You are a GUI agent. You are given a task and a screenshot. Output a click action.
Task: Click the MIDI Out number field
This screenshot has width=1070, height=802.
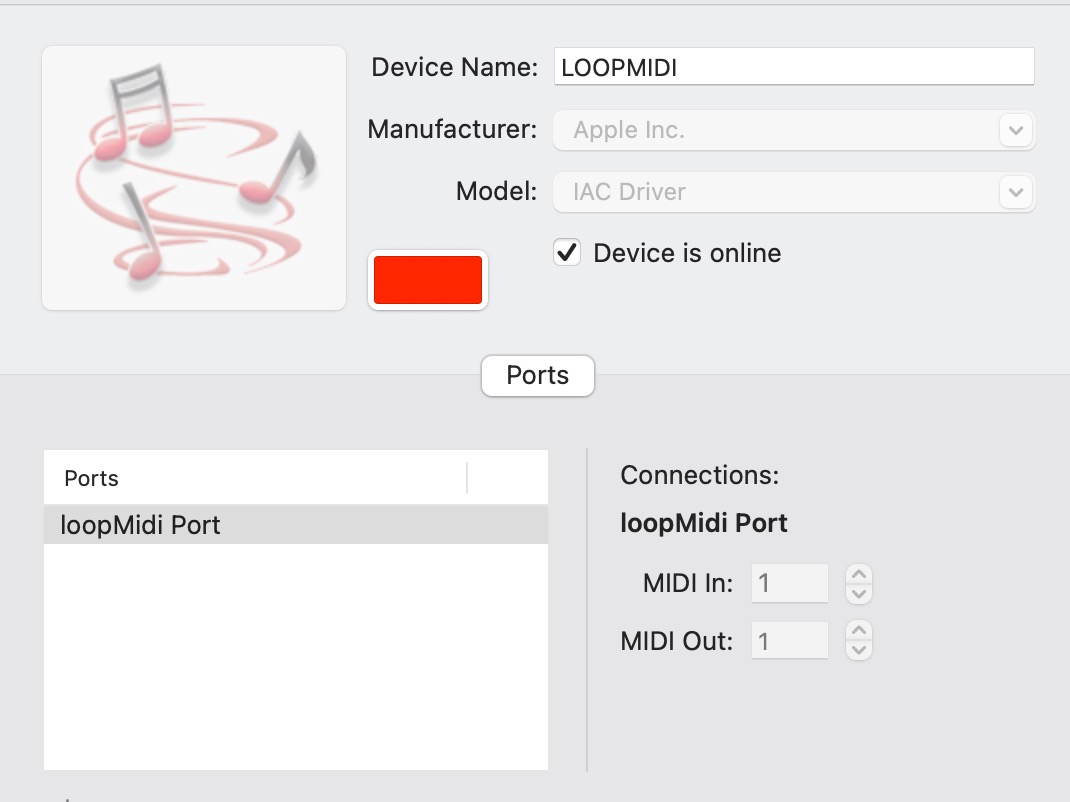789,641
